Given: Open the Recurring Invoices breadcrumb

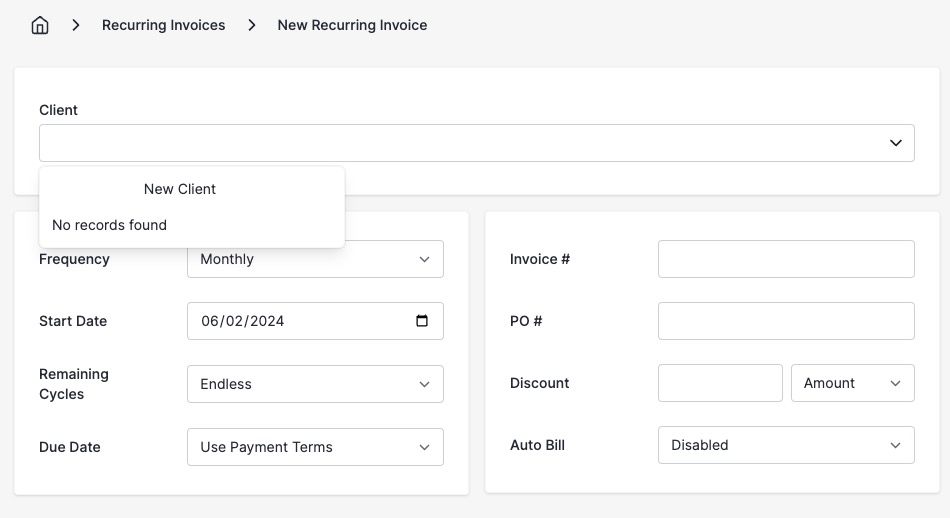Looking at the screenshot, I should pyautogui.click(x=164, y=25).
